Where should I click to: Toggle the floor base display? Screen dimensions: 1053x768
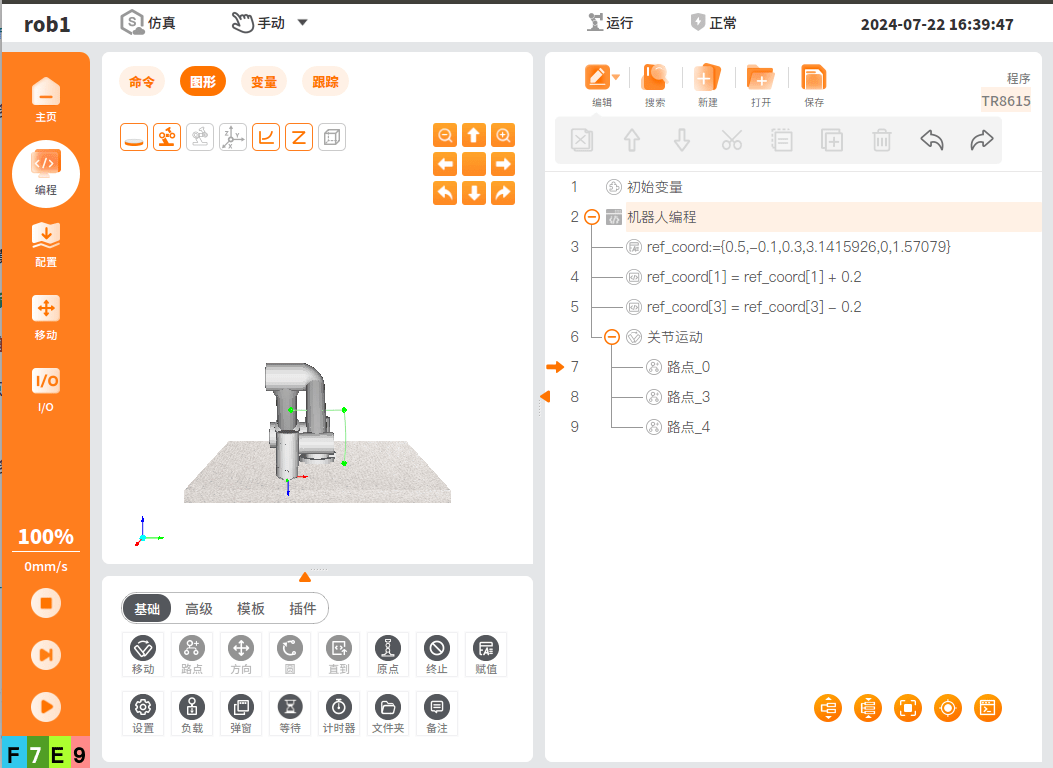(134, 137)
